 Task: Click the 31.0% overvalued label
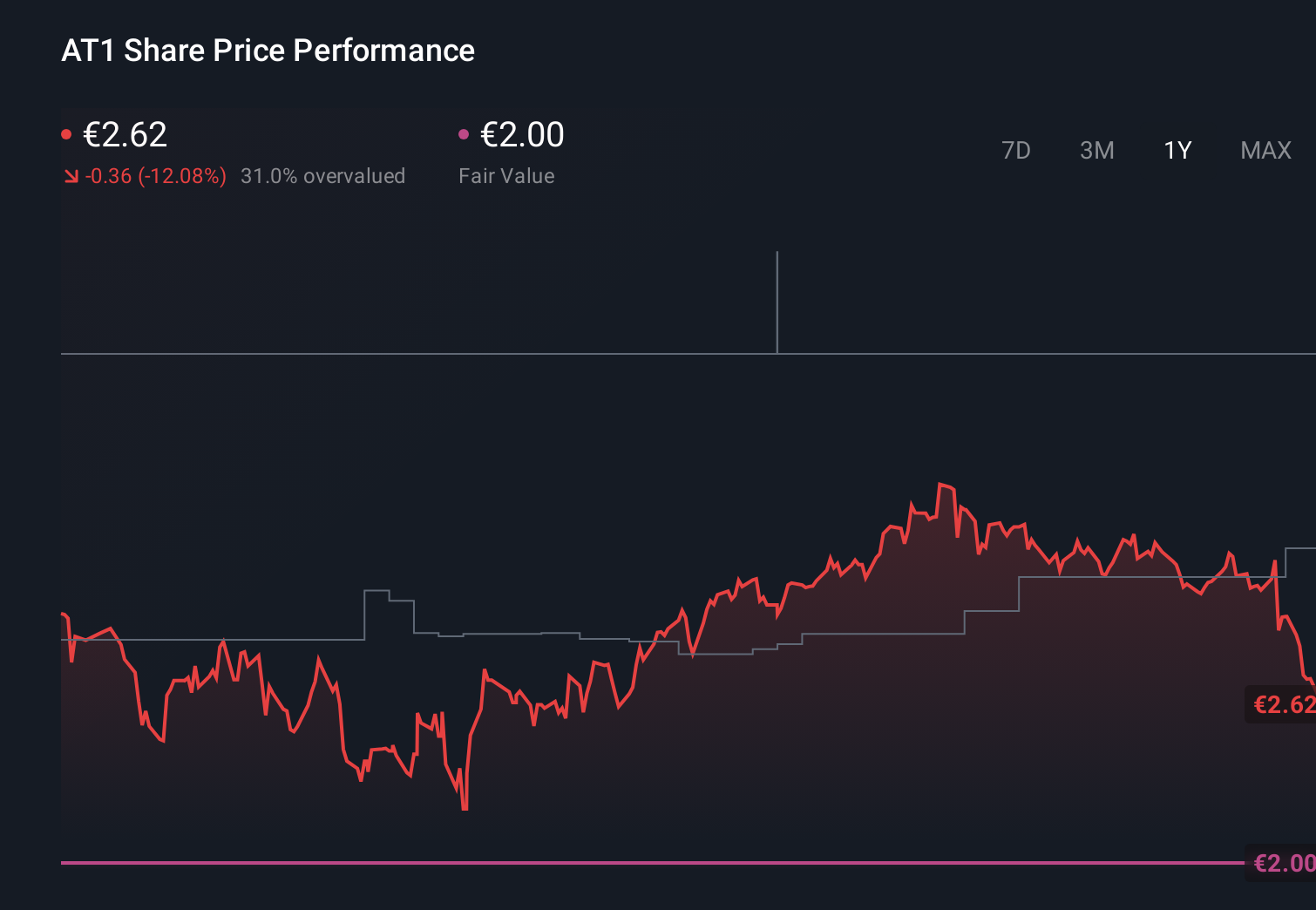coord(323,175)
